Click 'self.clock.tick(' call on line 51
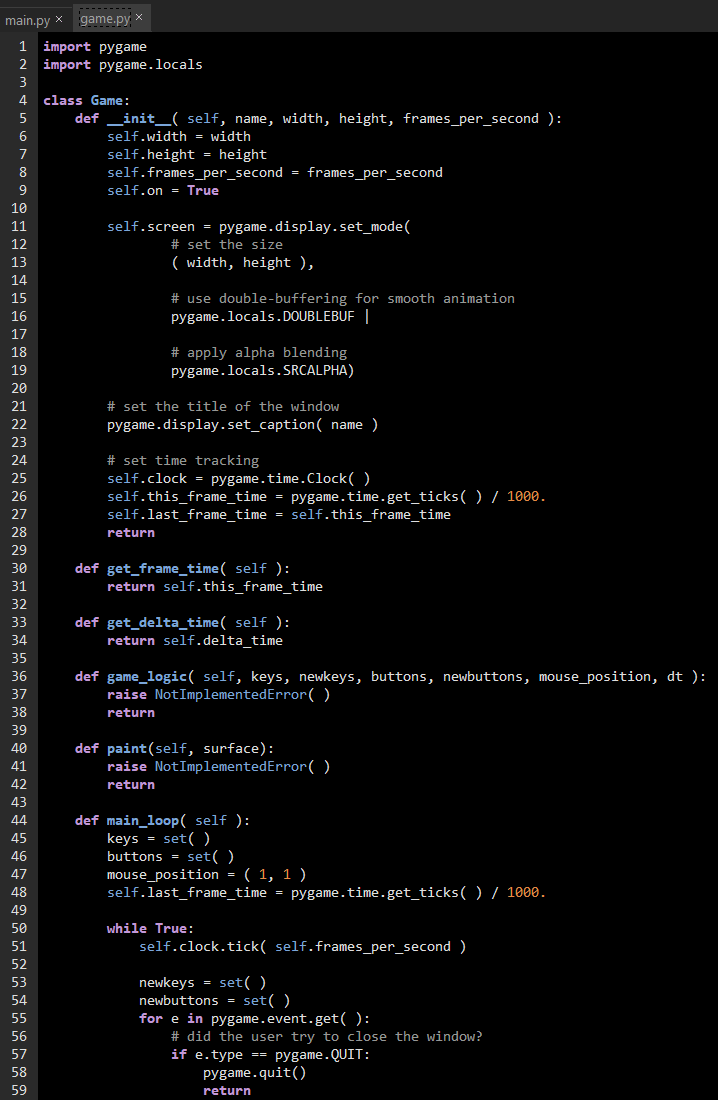 coord(203,946)
